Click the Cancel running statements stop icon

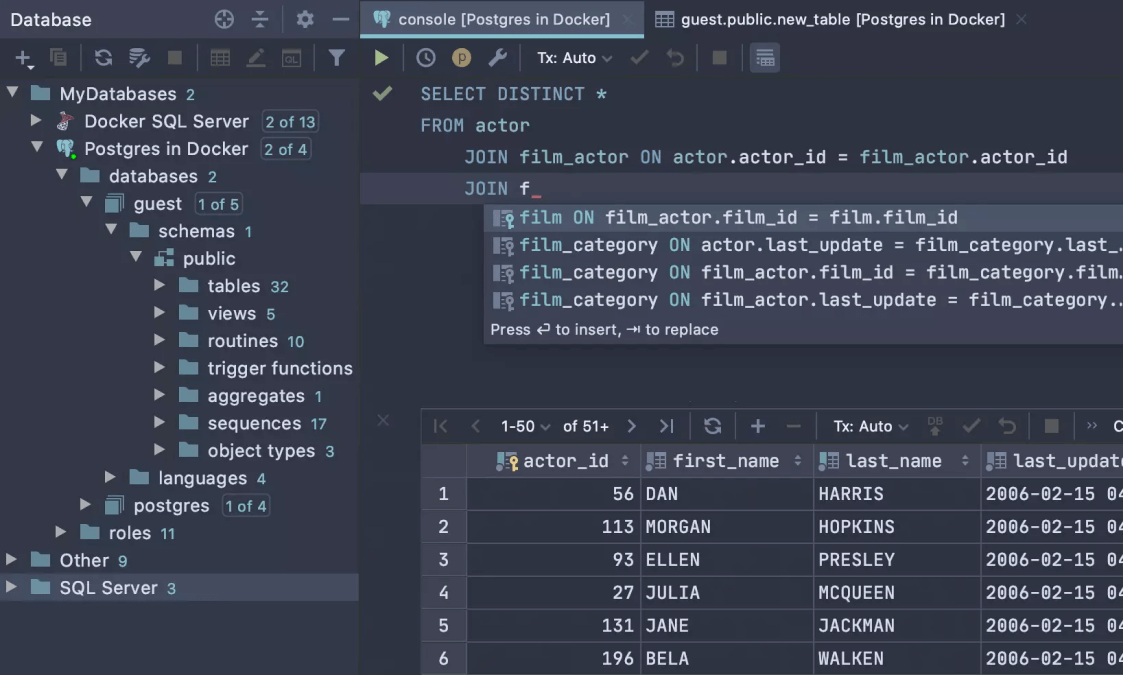720,57
